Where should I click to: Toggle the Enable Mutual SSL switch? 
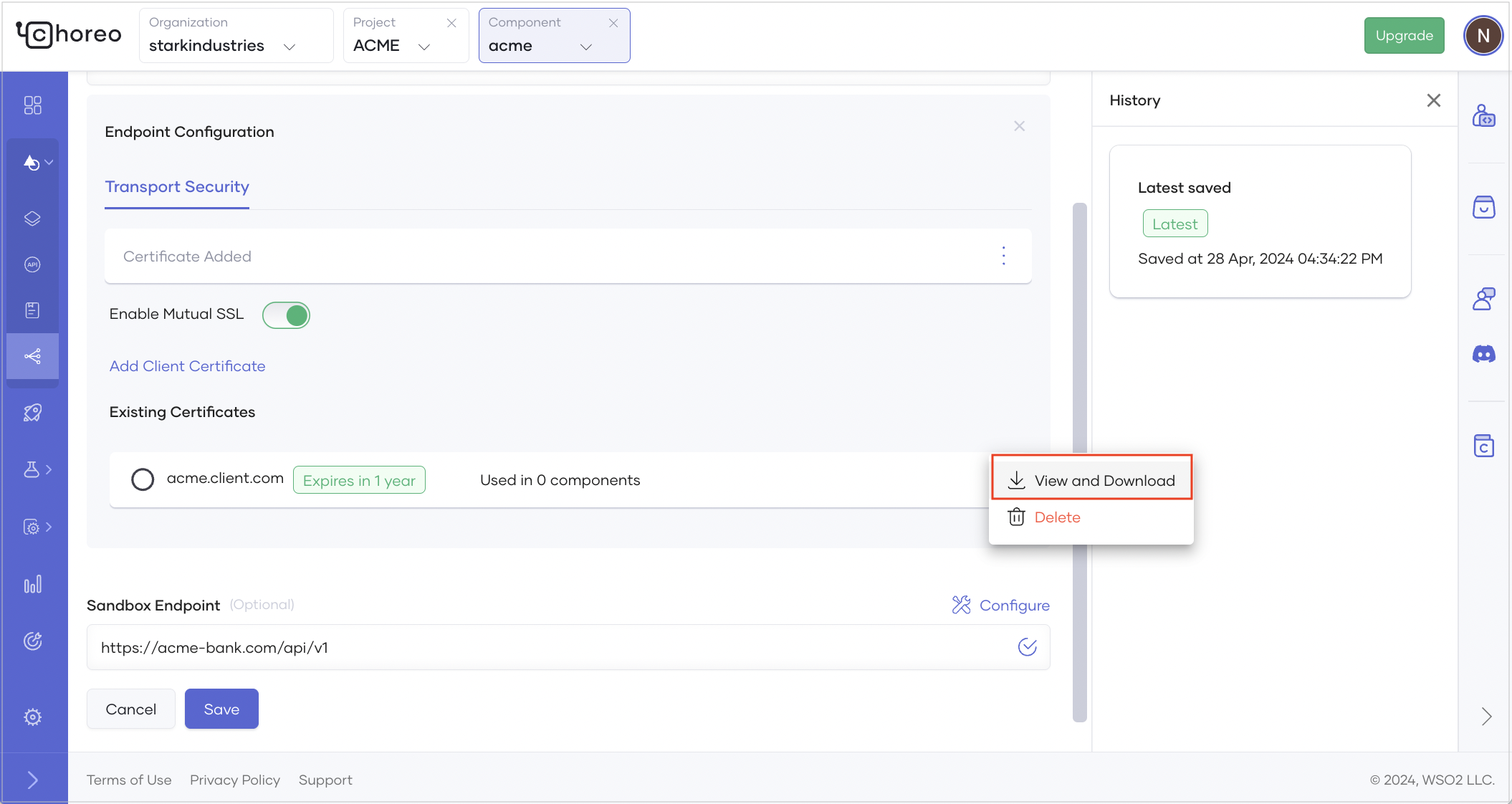(x=286, y=315)
